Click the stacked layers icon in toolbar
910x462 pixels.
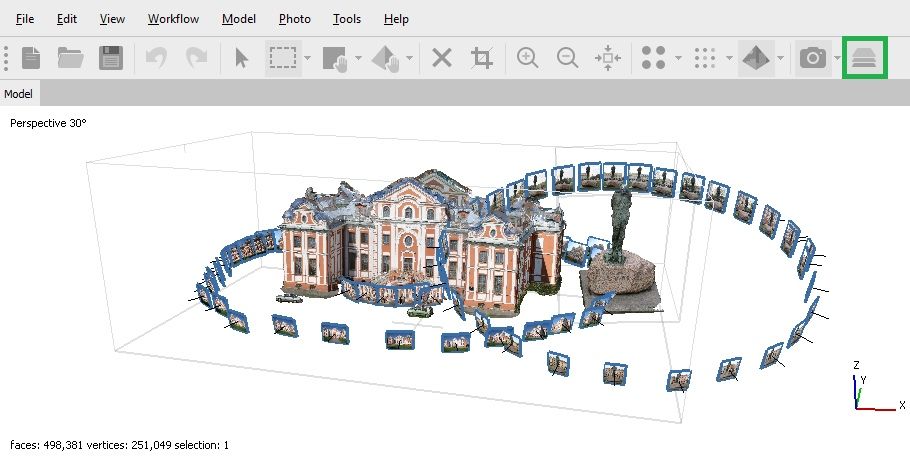point(864,57)
